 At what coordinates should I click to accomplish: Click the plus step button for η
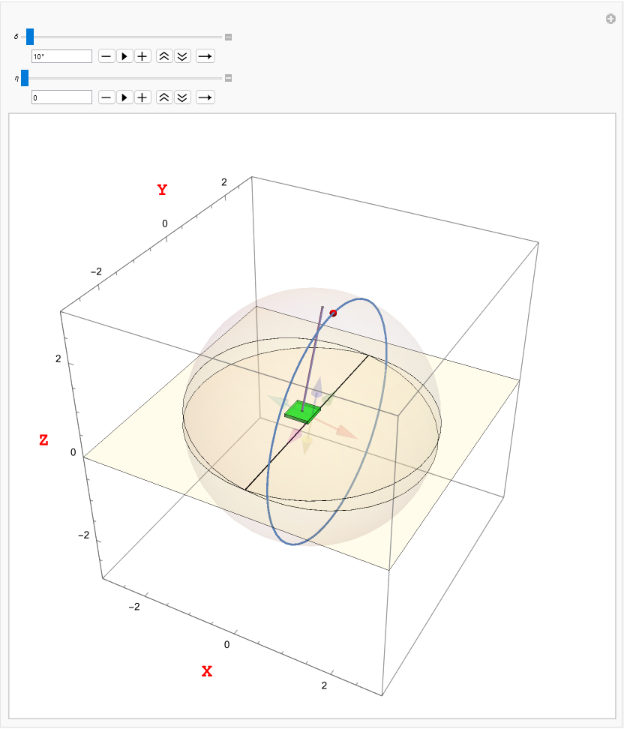pyautogui.click(x=143, y=97)
